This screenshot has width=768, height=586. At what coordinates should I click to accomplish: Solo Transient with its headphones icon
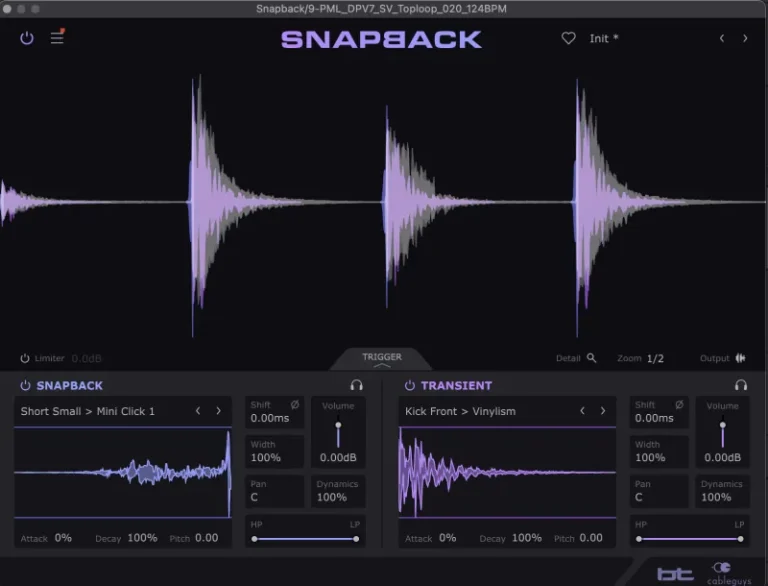[x=741, y=385]
